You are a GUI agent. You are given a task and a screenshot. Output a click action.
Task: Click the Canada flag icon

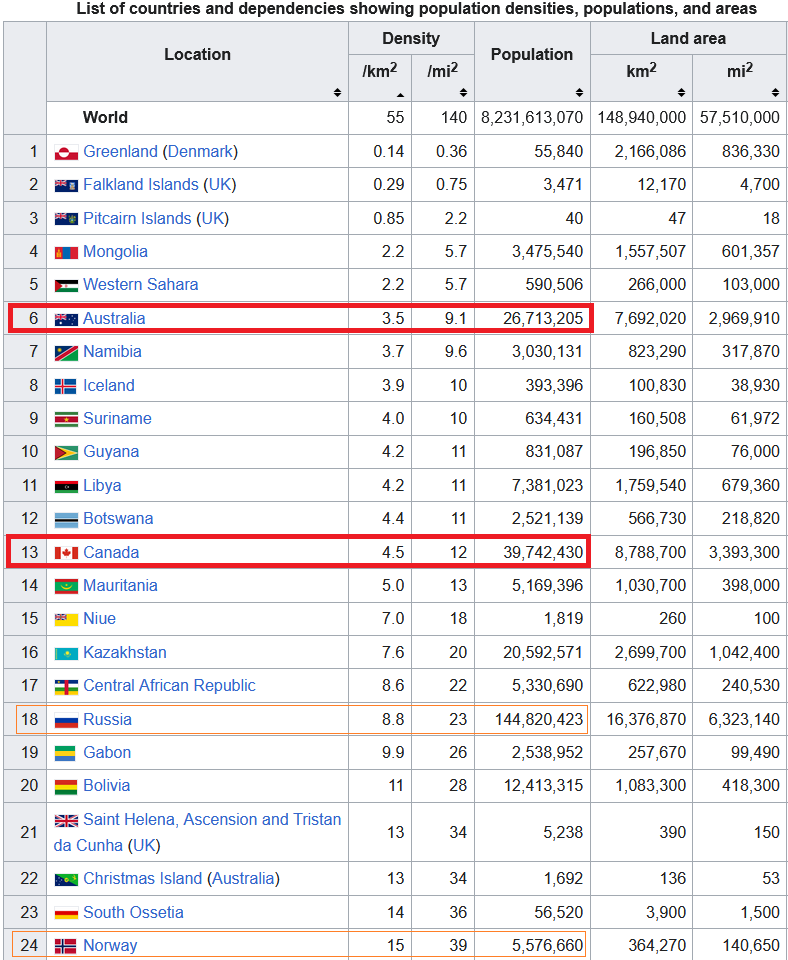tap(66, 553)
